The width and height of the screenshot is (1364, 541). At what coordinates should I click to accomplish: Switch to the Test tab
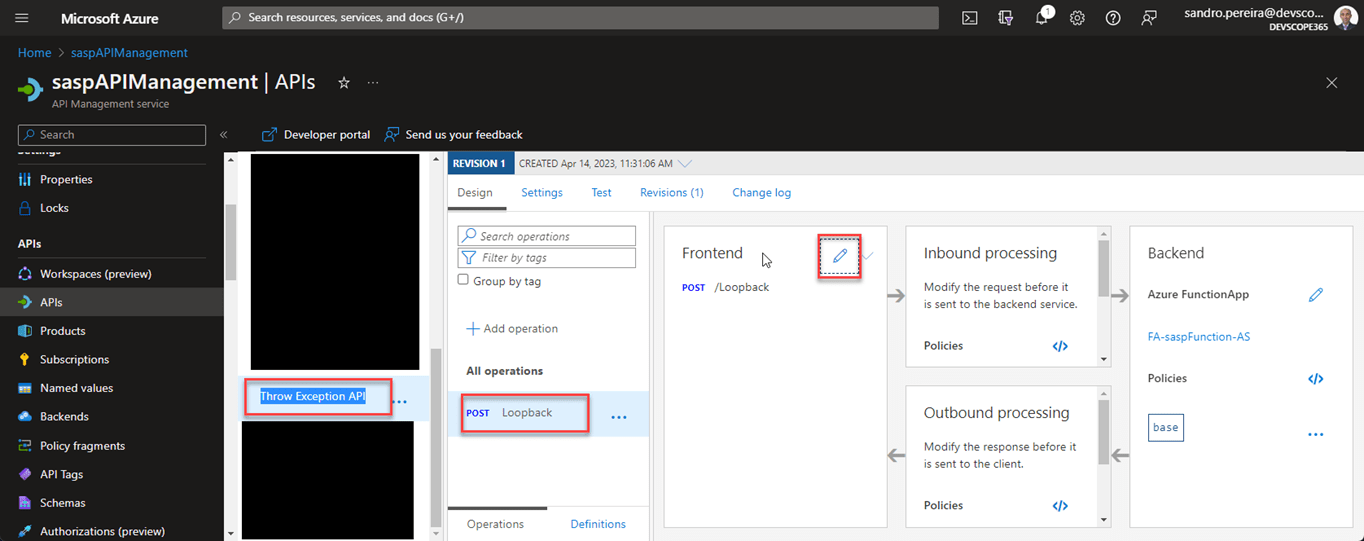click(601, 192)
